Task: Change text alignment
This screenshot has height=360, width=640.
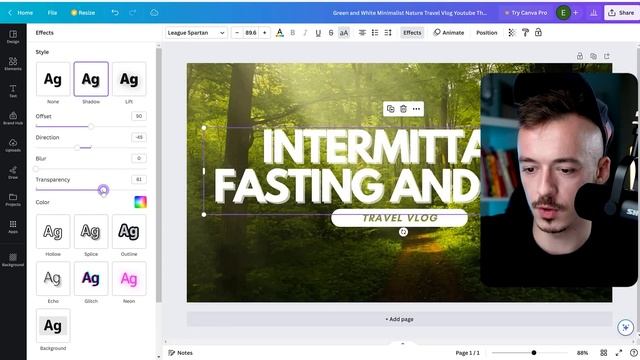Action: coord(362,33)
